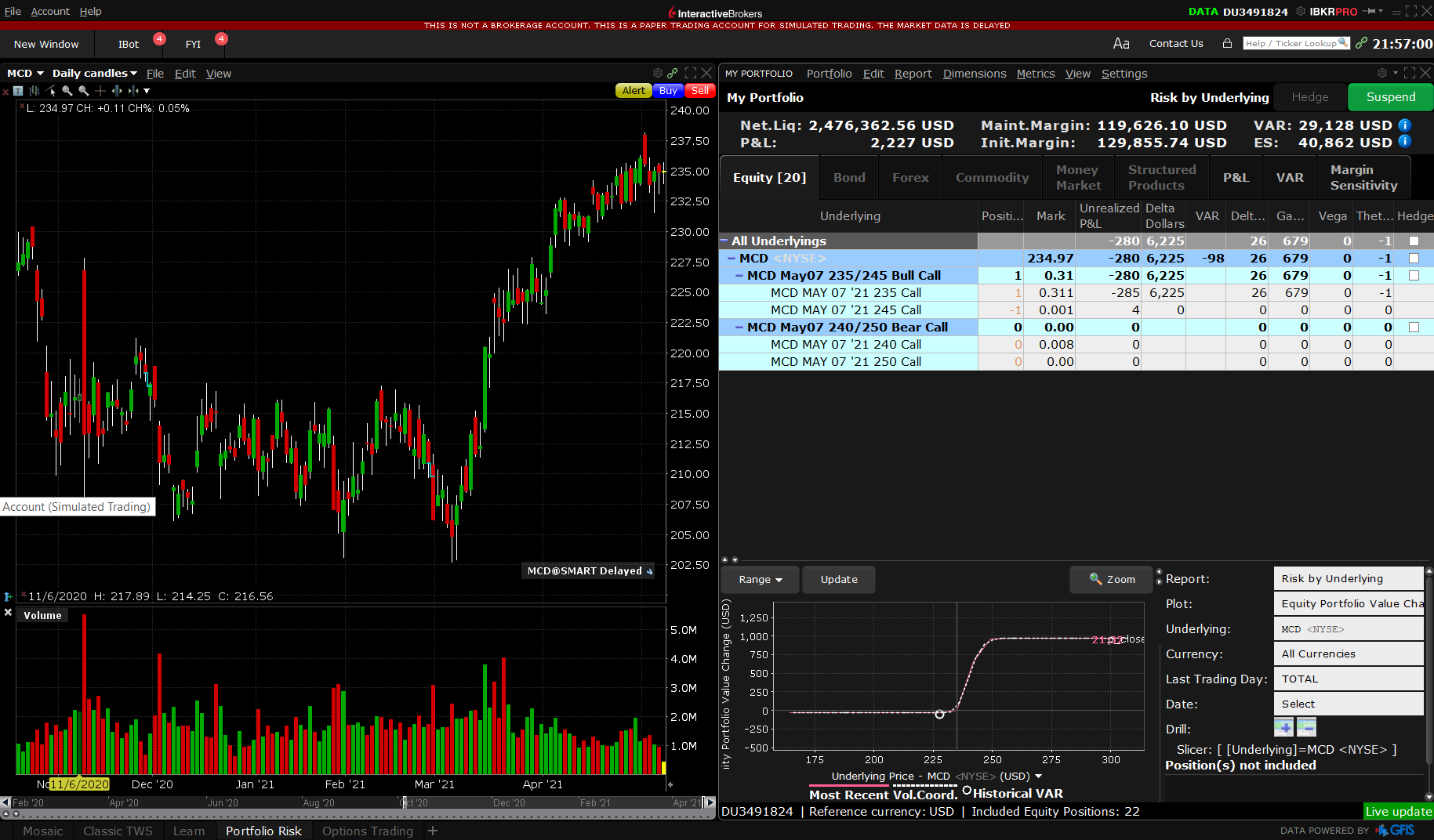Toggle Hedge checkbox for MCD NYSE row
This screenshot has height=840, width=1434.
pos(1414,259)
